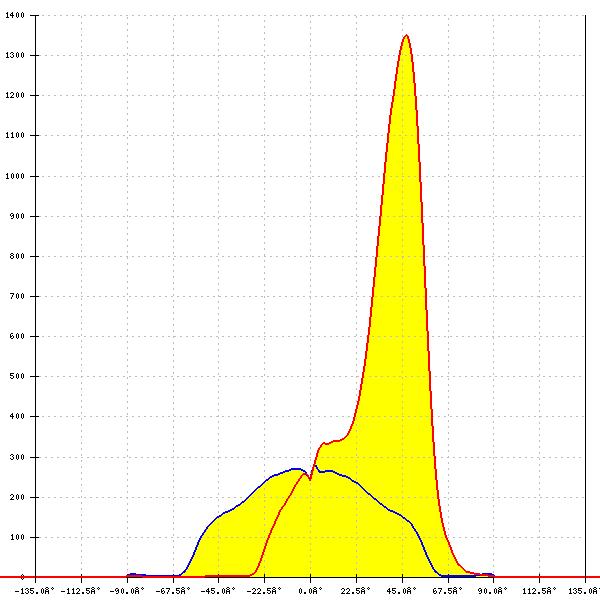The width and height of the screenshot is (600, 600).
Task: Click the 800 y-axis label
Action: tap(17, 256)
